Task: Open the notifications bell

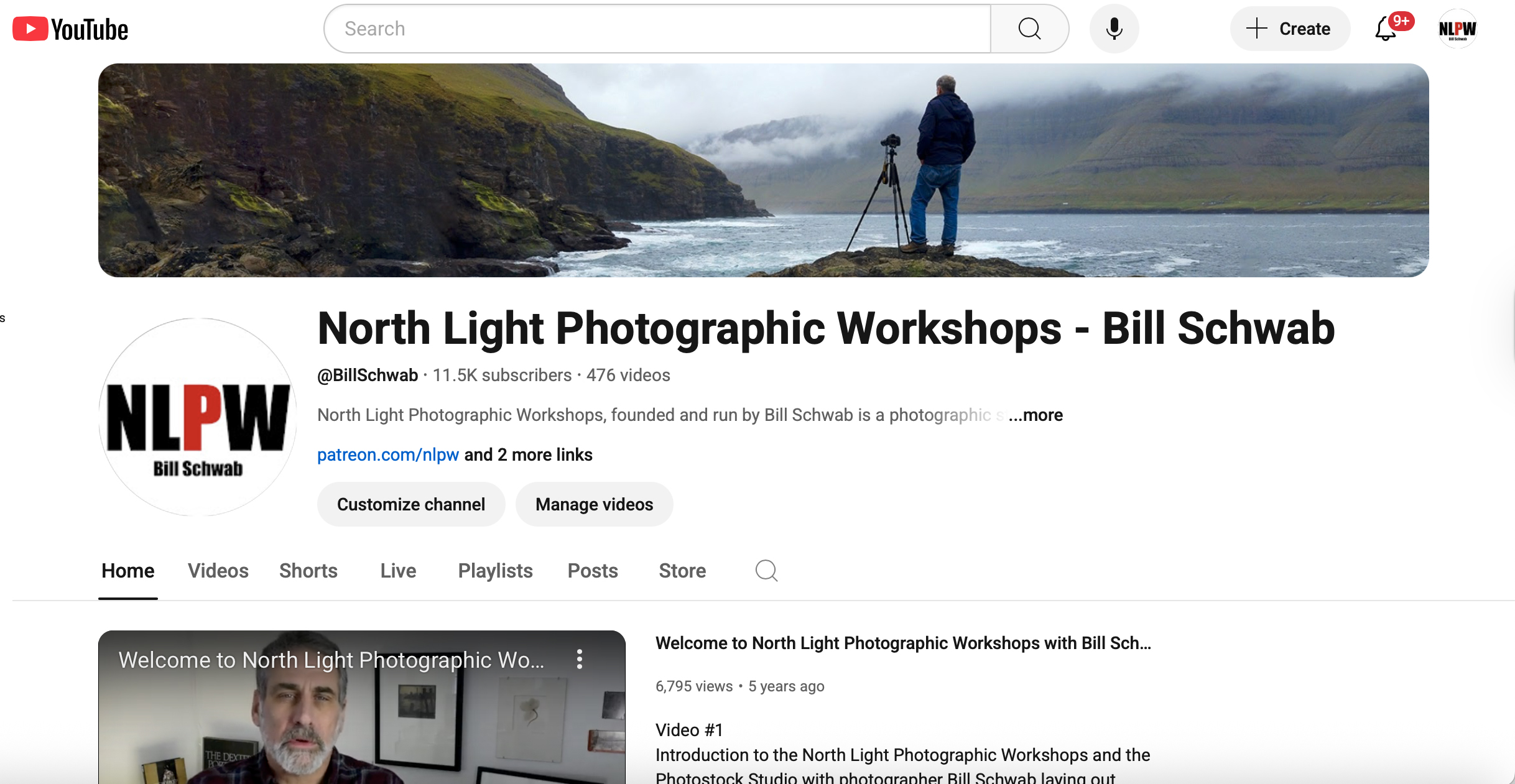Action: (1386, 29)
